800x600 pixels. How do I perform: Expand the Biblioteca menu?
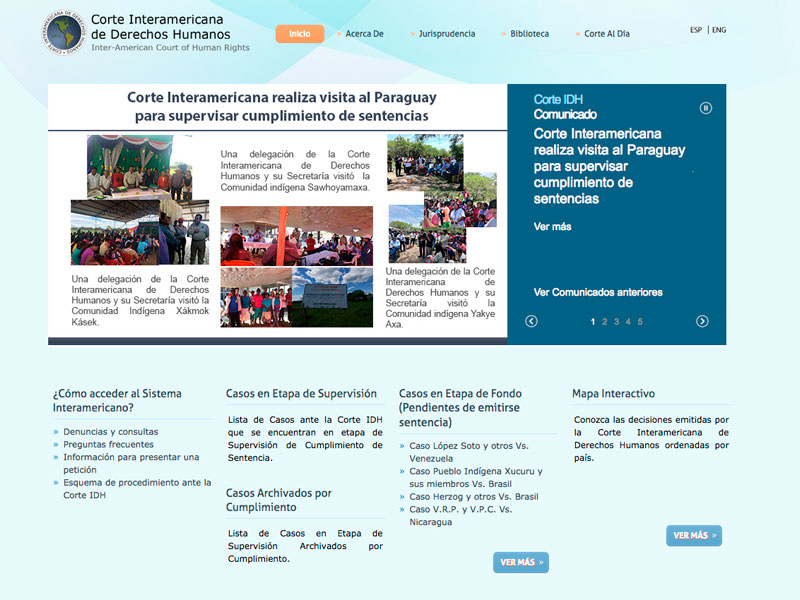click(x=529, y=34)
